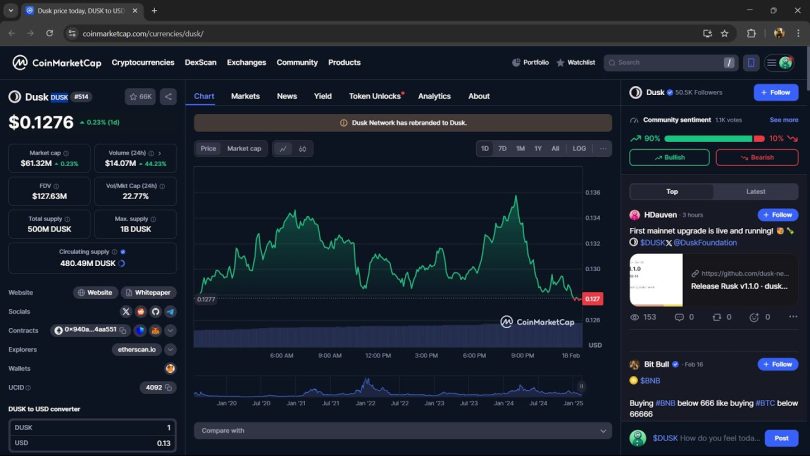Click the blue wallet icon in Contracts row
Image resolution: width=810 pixels, height=456 pixels.
[x=140, y=331]
